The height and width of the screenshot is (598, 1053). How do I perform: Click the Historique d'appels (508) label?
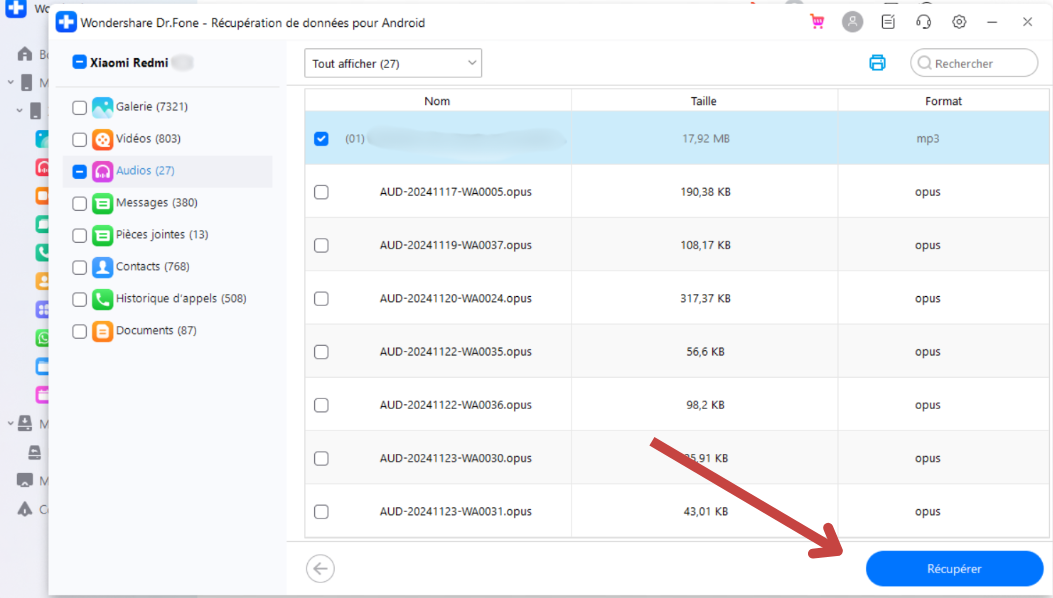point(181,298)
